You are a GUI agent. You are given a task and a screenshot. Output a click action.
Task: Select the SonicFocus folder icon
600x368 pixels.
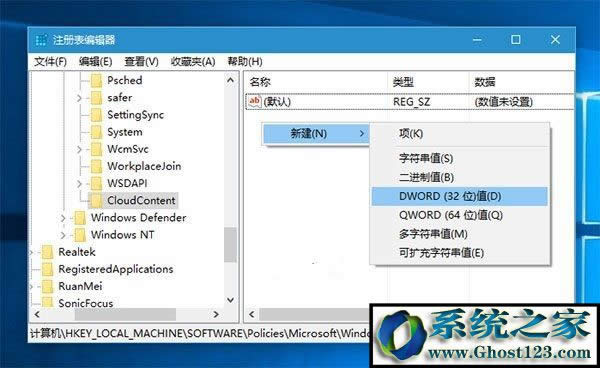[47, 302]
